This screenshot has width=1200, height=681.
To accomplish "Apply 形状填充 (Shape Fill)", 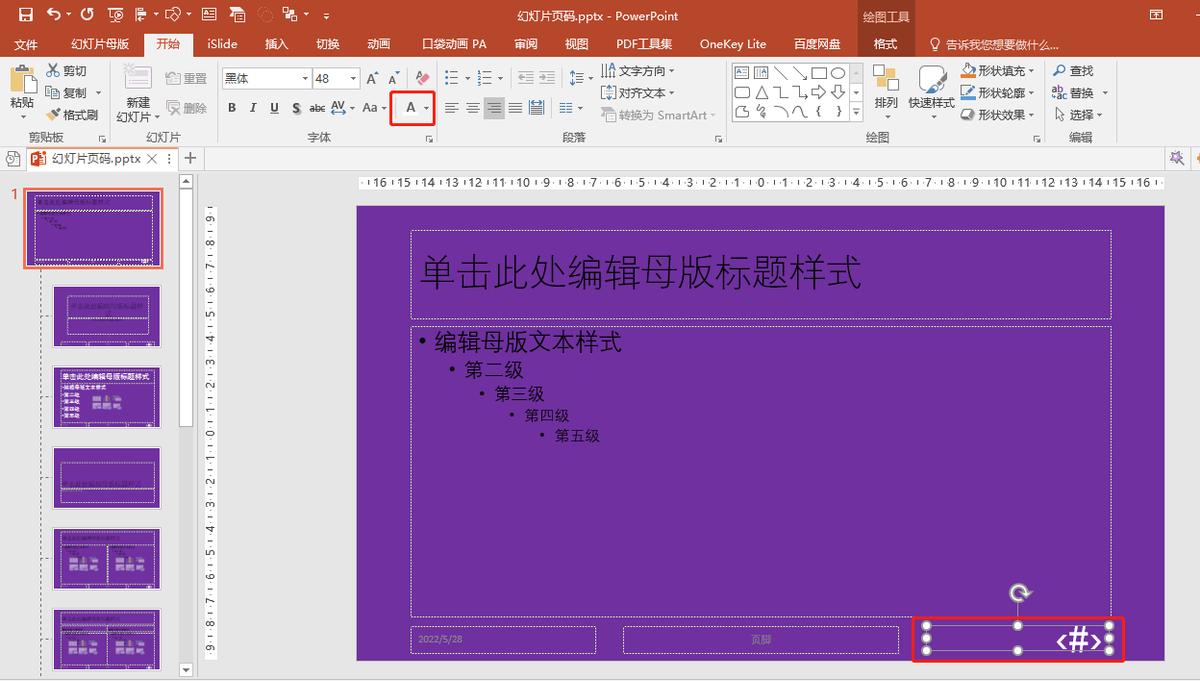I will [996, 70].
